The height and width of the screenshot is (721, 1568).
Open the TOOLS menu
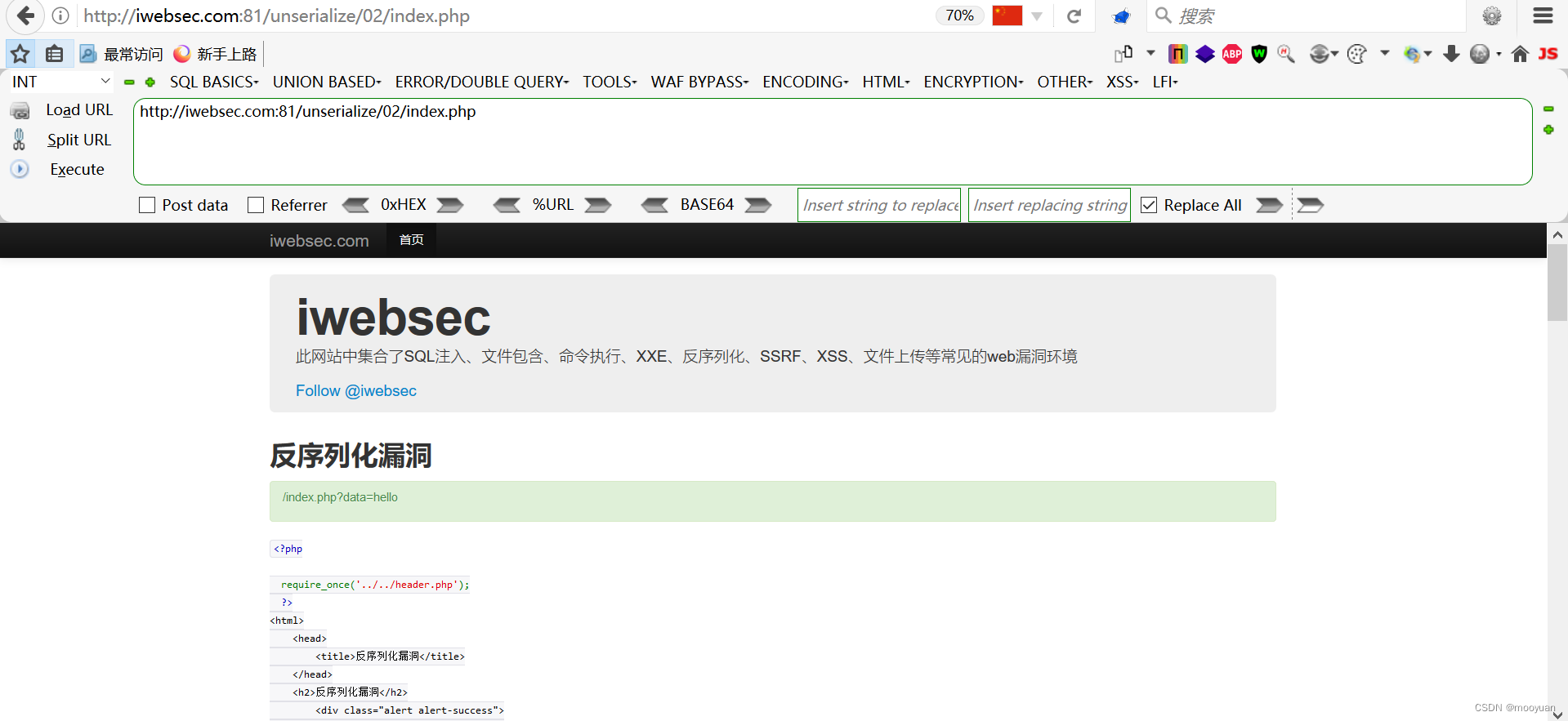pos(610,82)
